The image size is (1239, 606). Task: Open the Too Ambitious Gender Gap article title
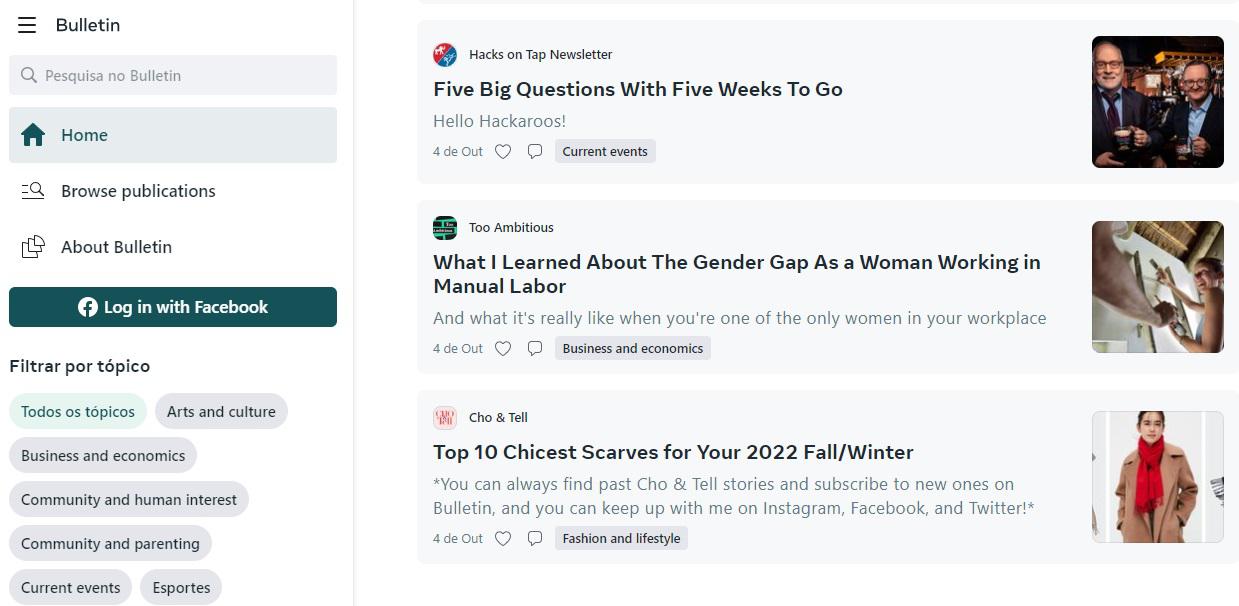[x=737, y=274]
